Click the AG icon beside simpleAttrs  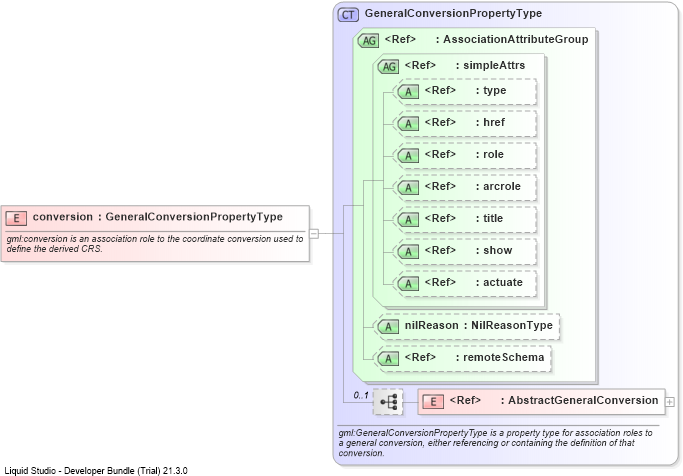click(389, 66)
